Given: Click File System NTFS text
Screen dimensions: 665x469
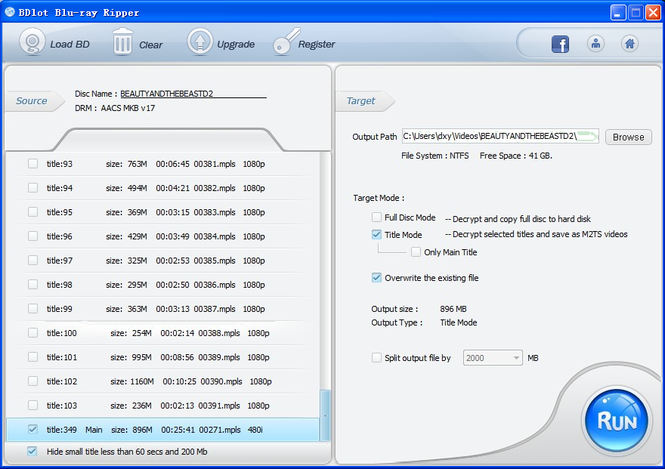Looking at the screenshot, I should coord(435,156).
